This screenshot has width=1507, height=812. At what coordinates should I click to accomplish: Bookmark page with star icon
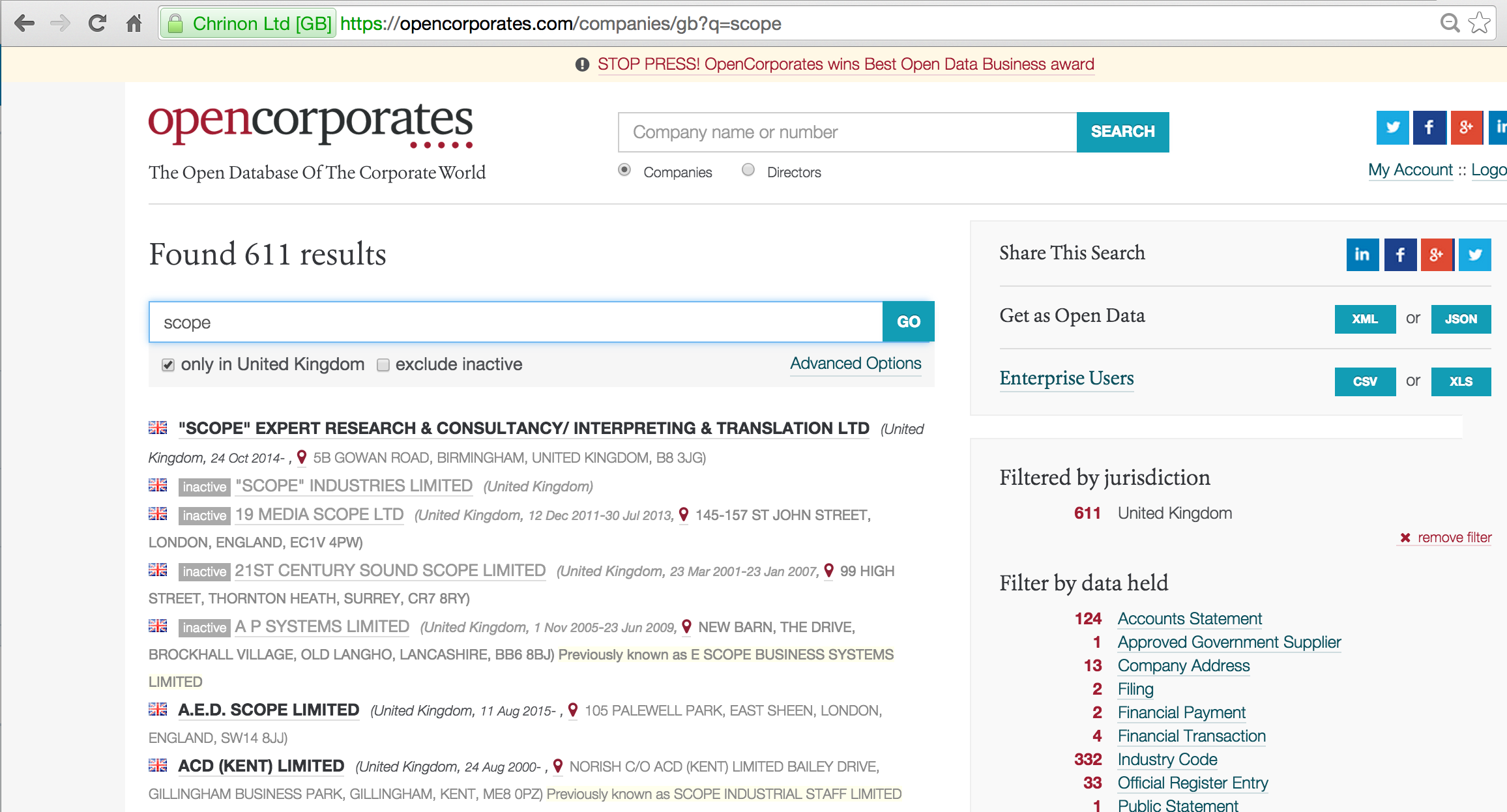click(x=1480, y=23)
